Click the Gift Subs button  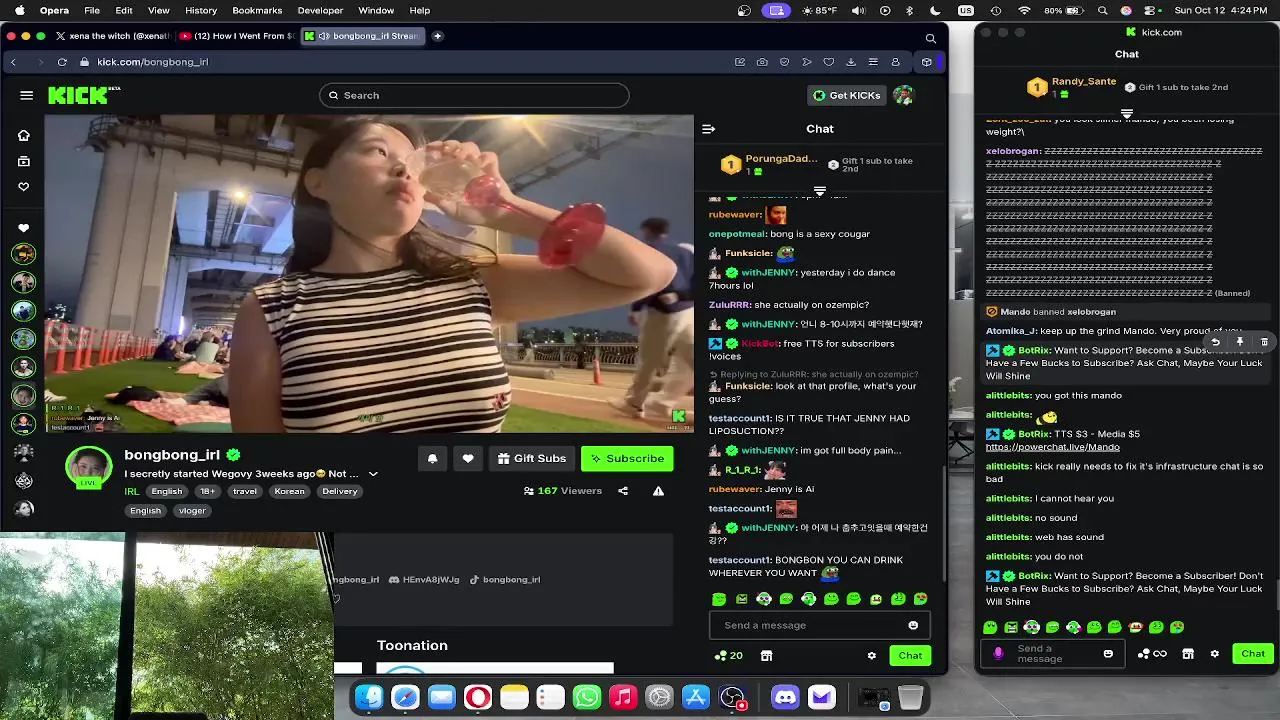point(531,458)
